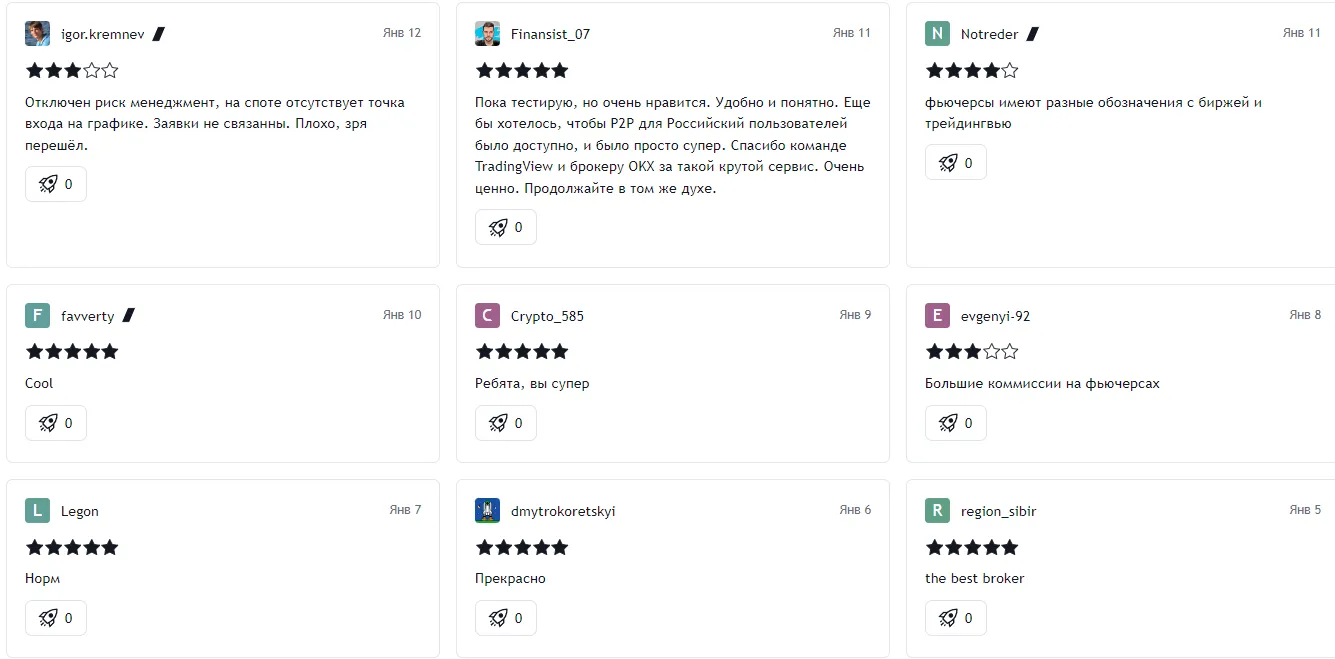
Task: Click dmytrokoretskyi's avatar image
Action: click(x=488, y=511)
